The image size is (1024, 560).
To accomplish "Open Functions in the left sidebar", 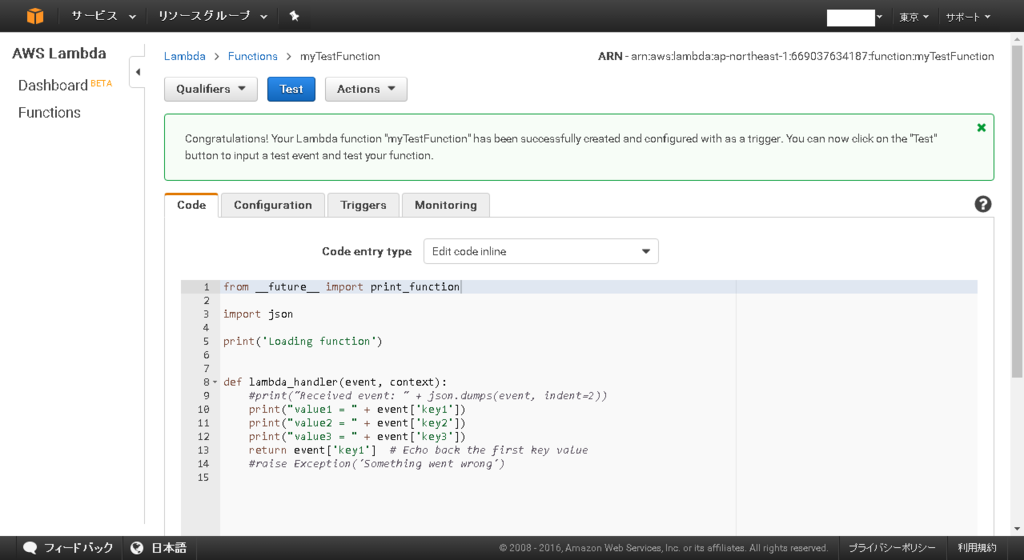I will tap(50, 113).
